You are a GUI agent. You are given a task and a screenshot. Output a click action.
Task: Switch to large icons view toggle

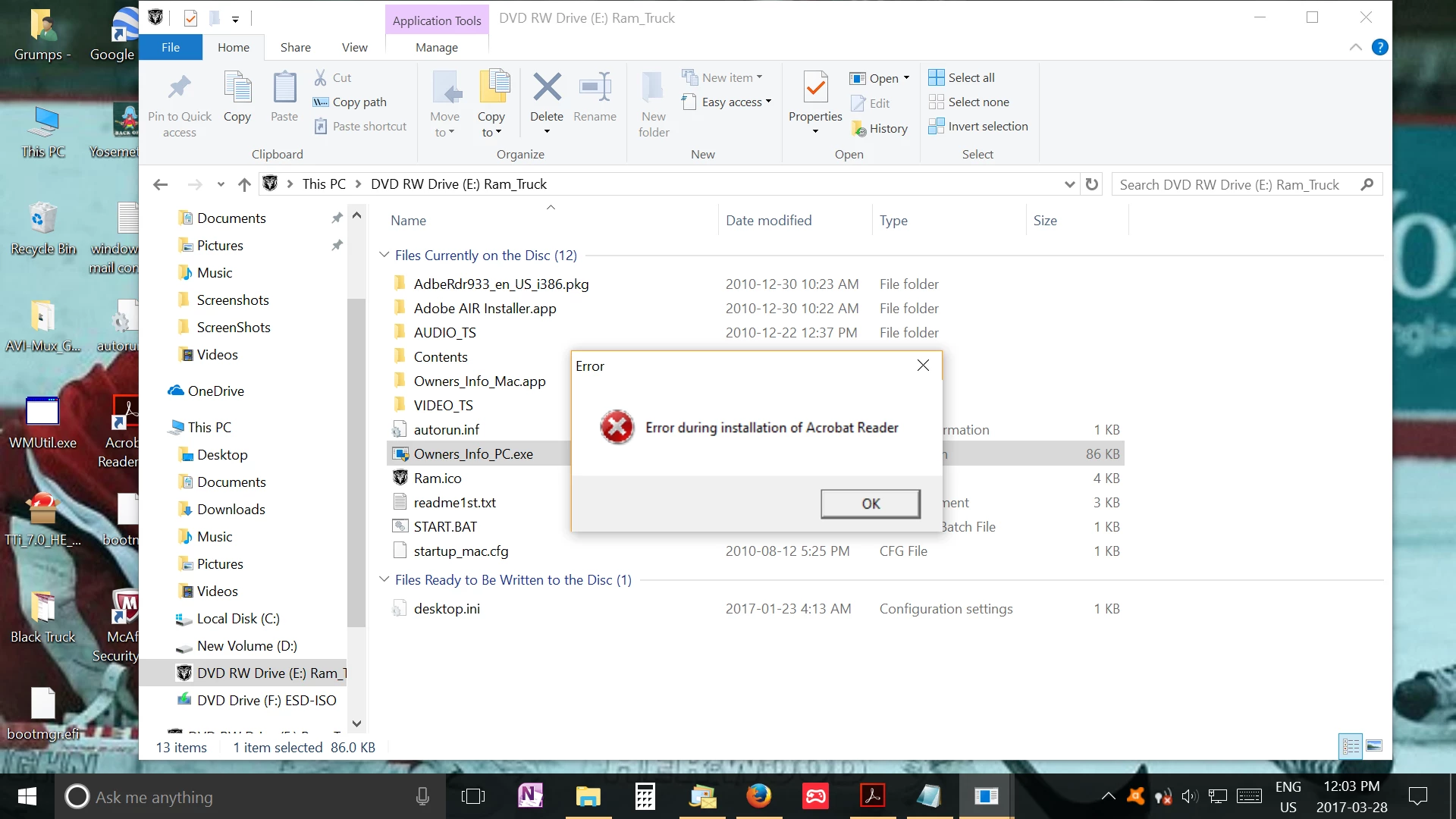[x=1374, y=746]
